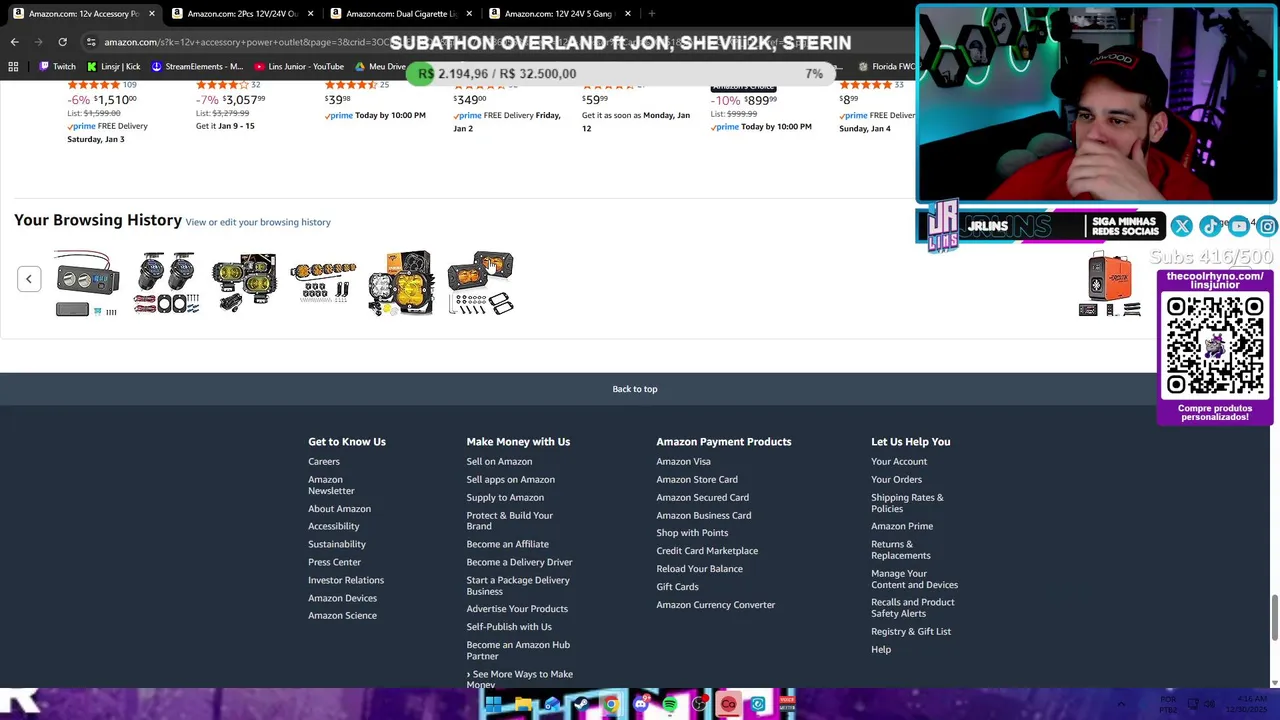Open the Help footer link
This screenshot has width=1280, height=720.
(x=881, y=650)
